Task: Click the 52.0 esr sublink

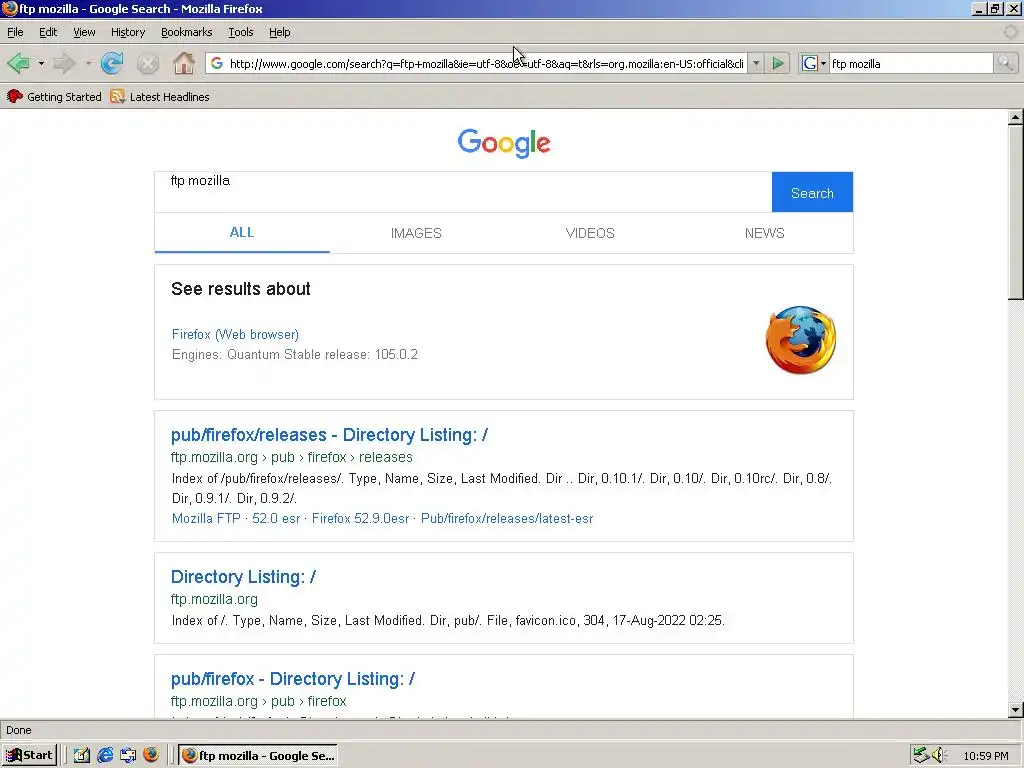Action: pos(276,519)
